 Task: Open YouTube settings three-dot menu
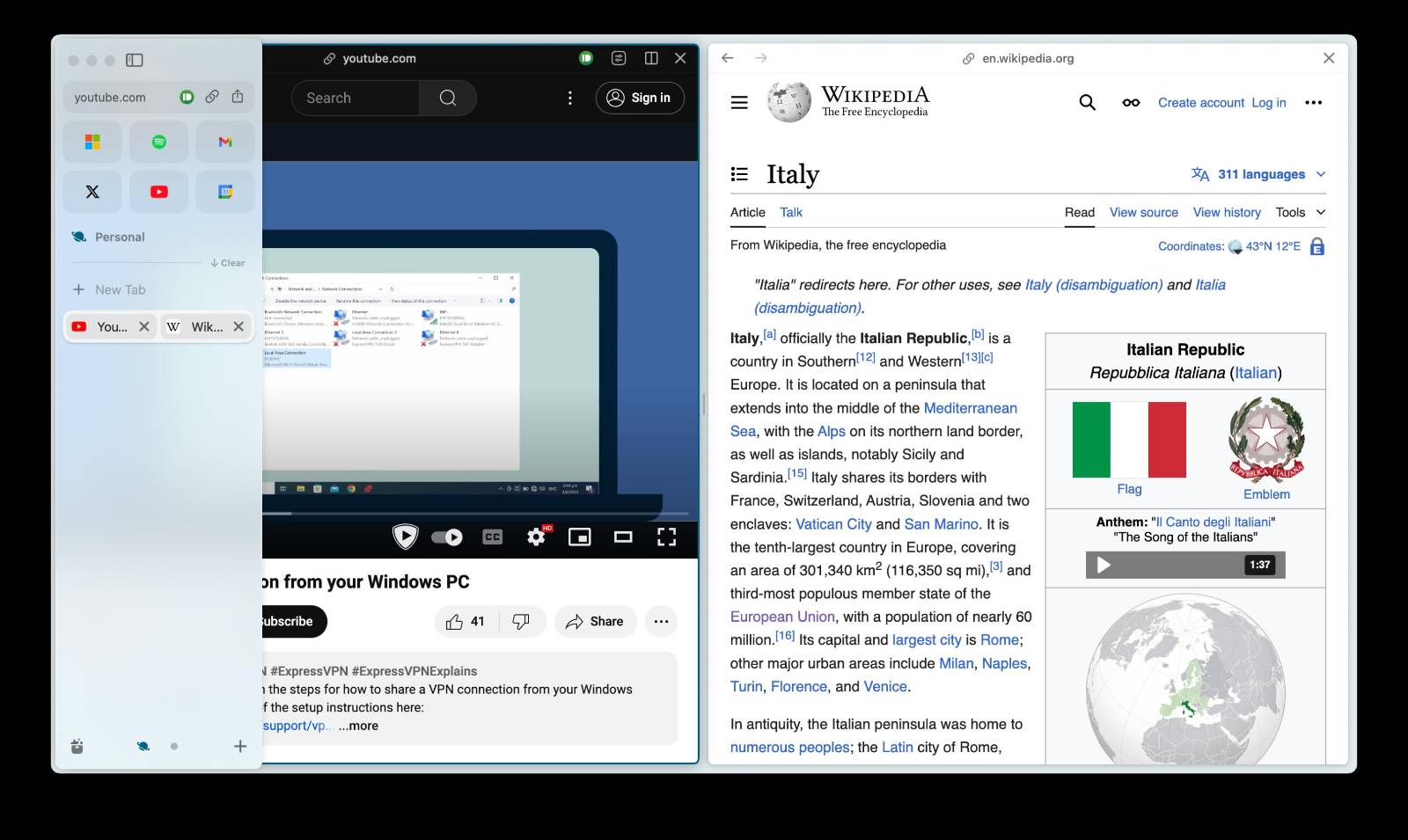570,98
